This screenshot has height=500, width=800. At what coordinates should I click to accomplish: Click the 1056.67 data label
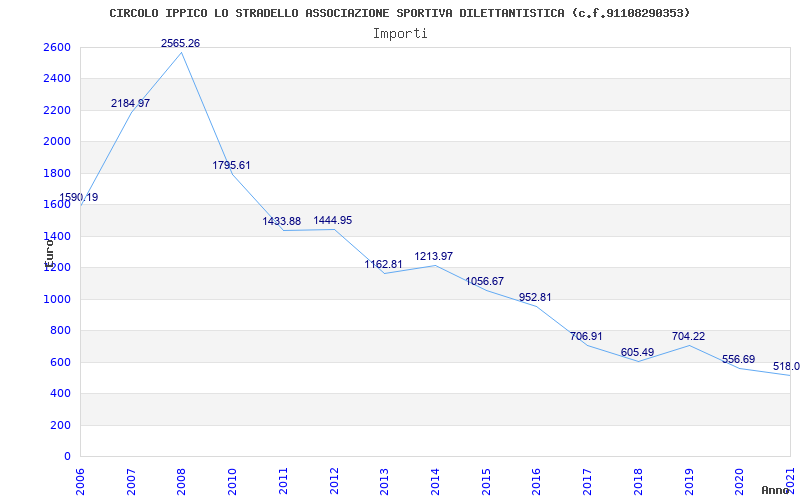tap(484, 281)
